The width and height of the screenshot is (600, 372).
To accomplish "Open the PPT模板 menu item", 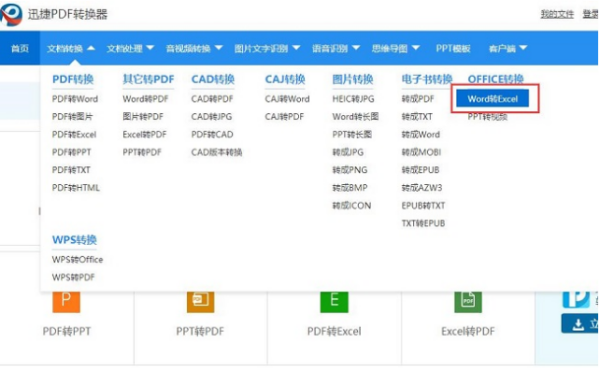I will (x=453, y=48).
